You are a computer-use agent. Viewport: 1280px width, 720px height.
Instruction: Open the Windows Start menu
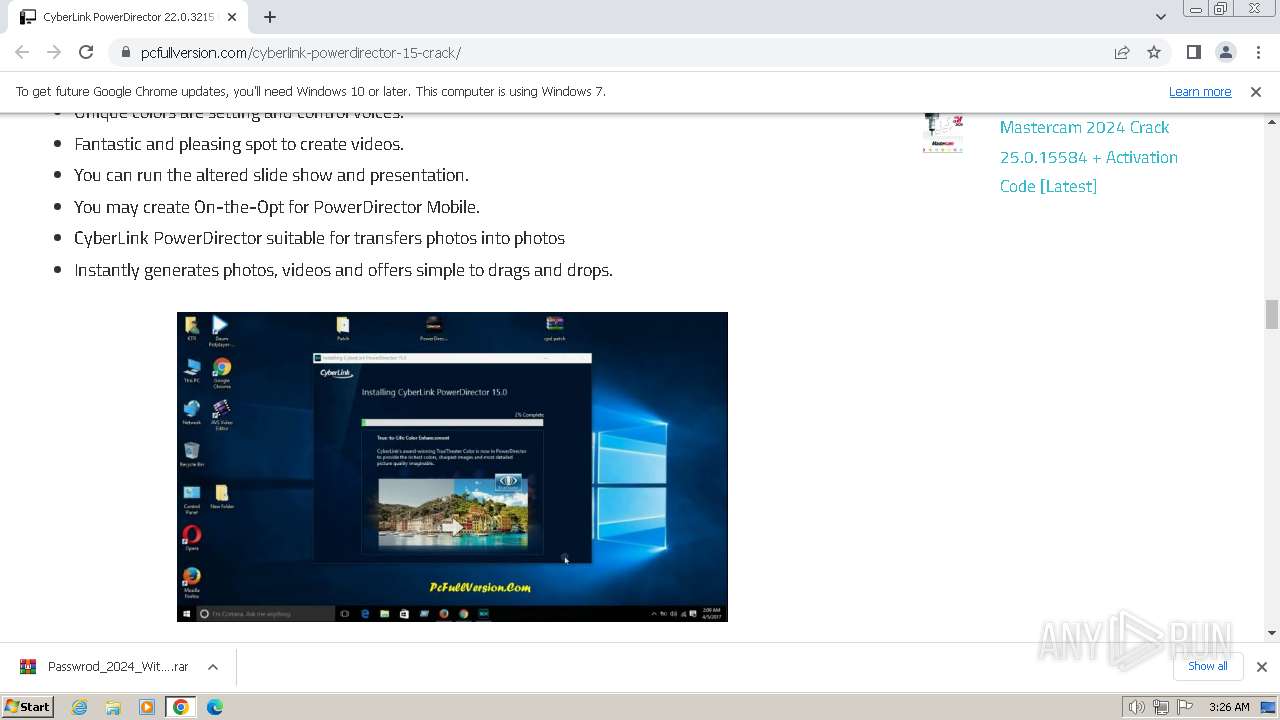pyautogui.click(x=27, y=707)
